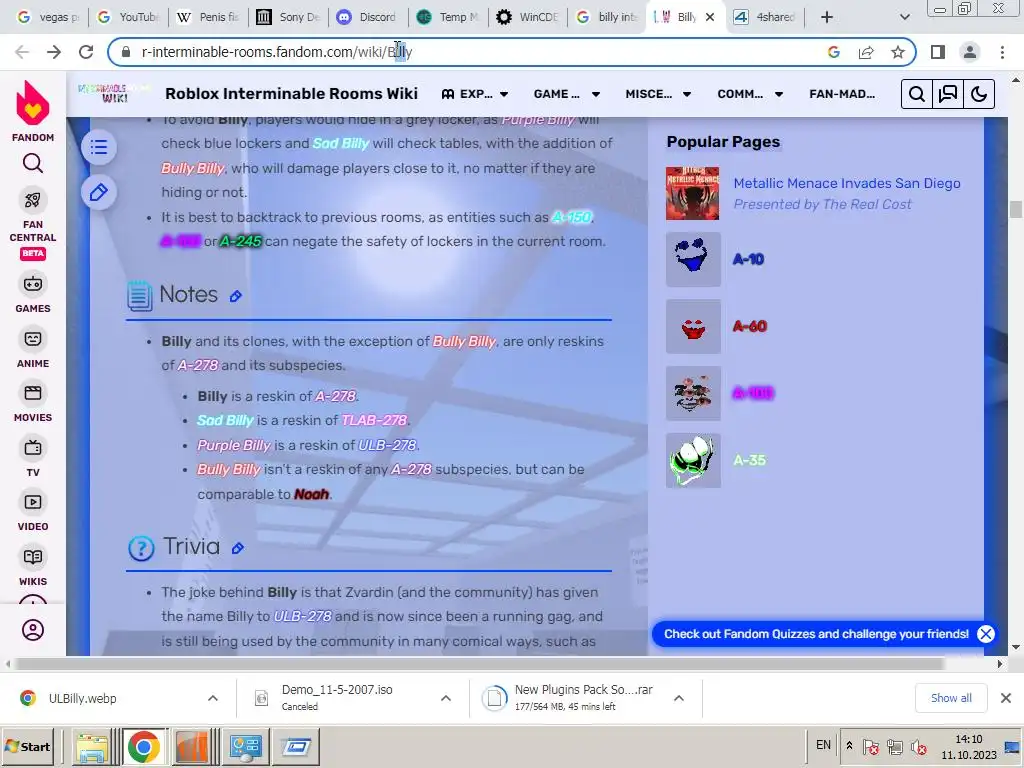Open the Anime section icon
This screenshot has height=768, width=1024.
(33, 339)
